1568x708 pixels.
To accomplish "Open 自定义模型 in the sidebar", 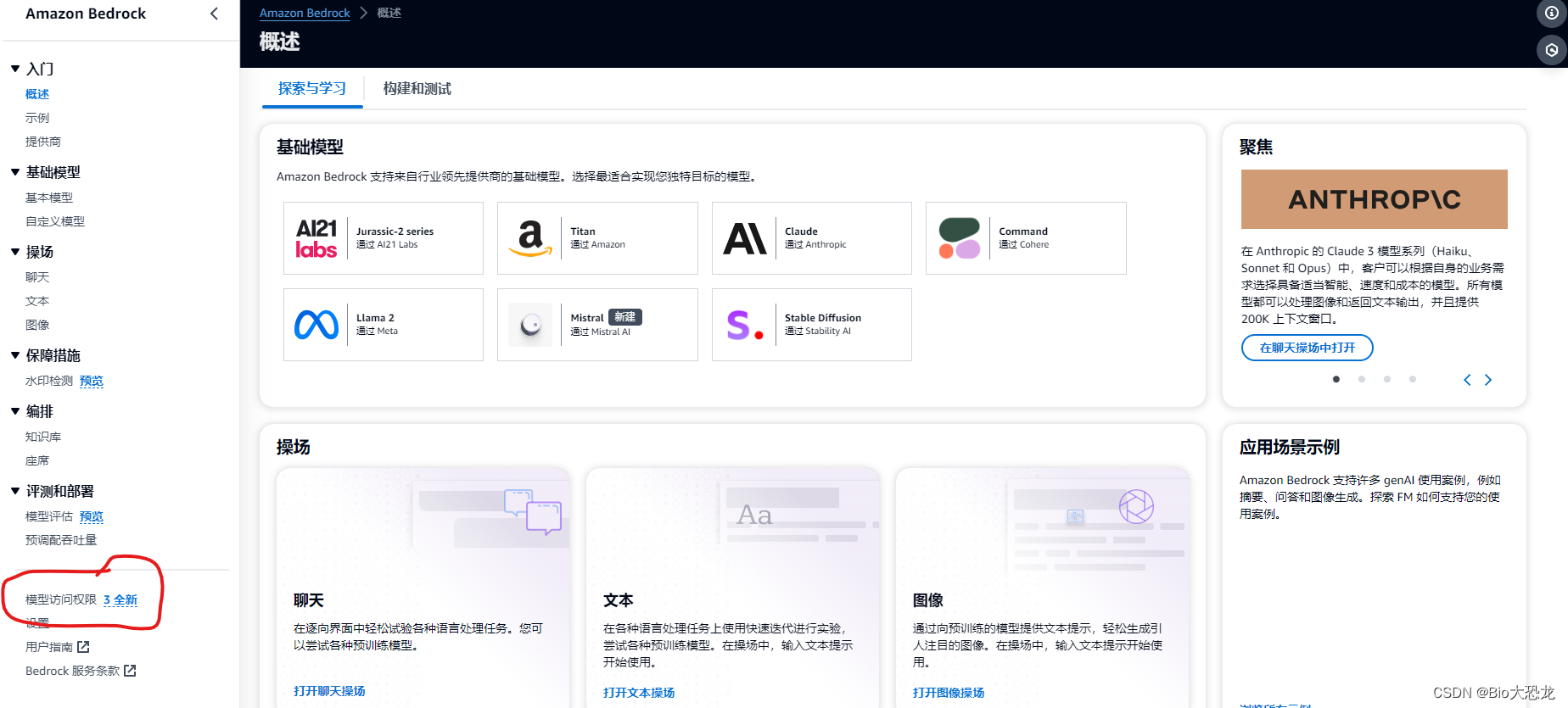I will click(x=55, y=221).
